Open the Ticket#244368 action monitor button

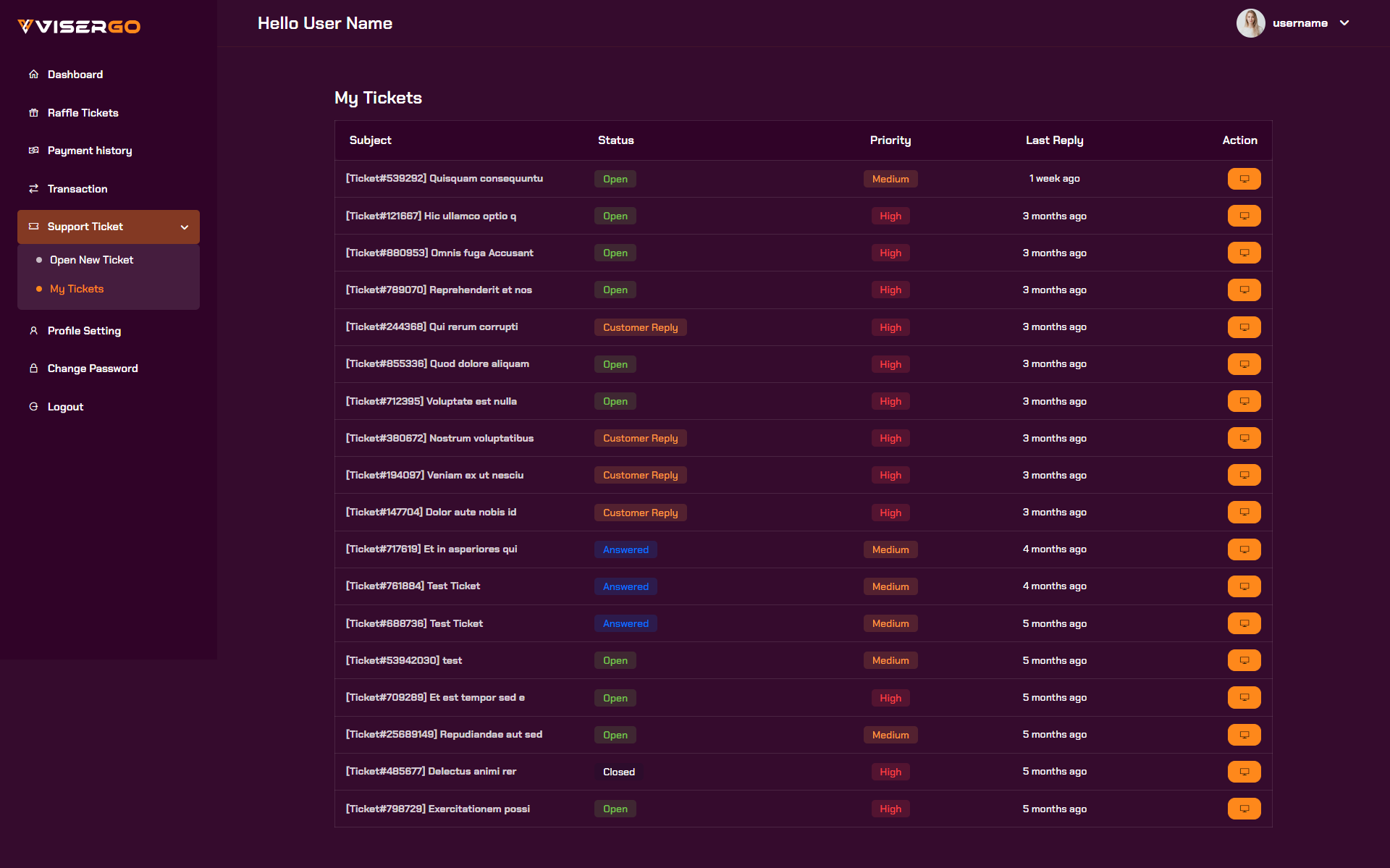pos(1244,327)
